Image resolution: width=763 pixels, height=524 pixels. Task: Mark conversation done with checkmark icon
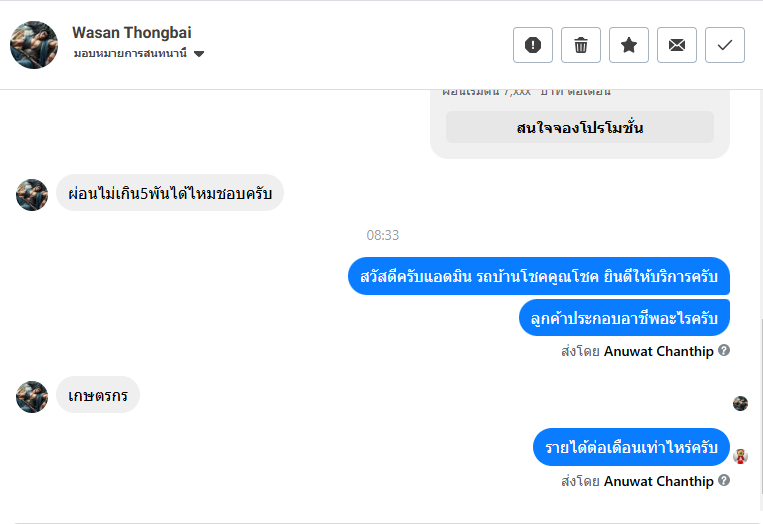[725, 45]
